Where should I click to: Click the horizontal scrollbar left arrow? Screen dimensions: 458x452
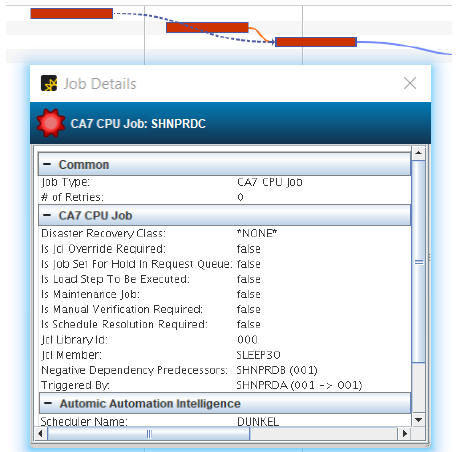[41, 434]
